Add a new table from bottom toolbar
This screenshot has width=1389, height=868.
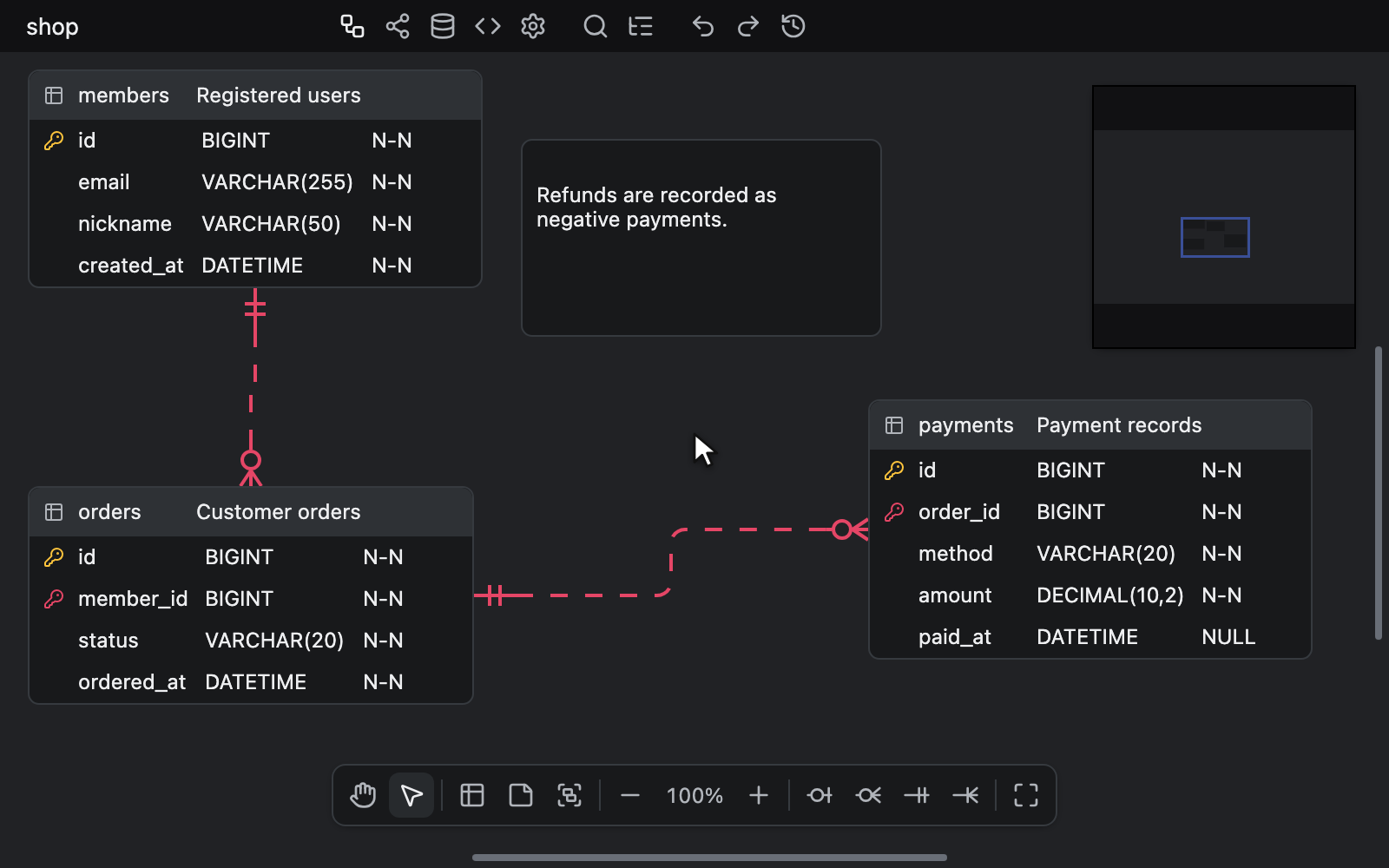[472, 795]
